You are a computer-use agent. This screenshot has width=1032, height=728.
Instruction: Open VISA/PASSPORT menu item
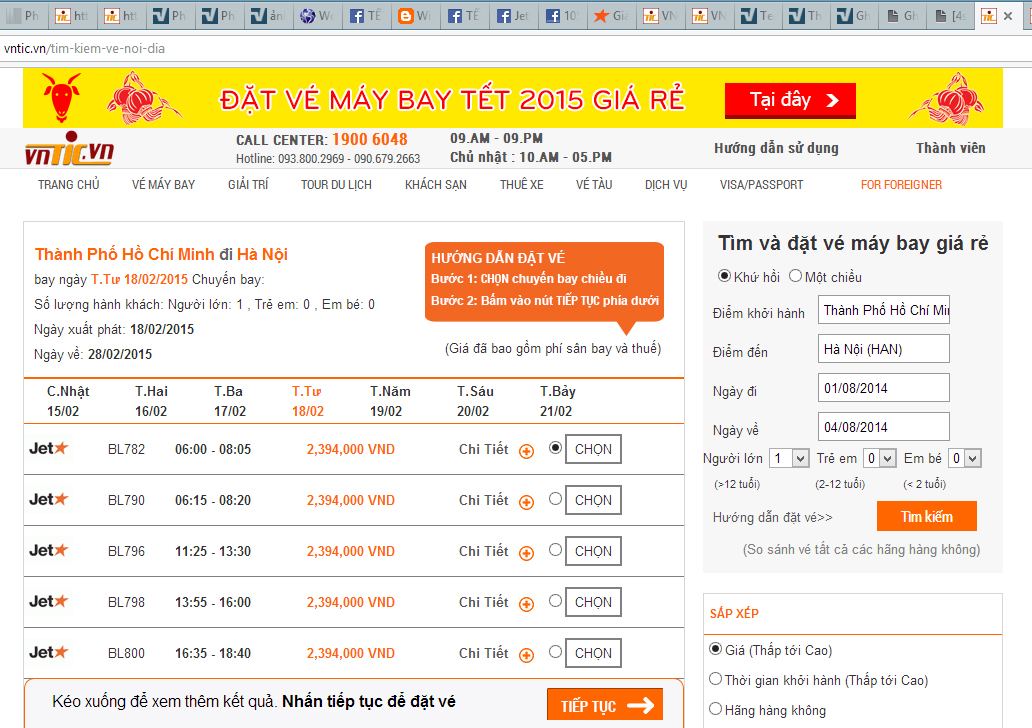coord(761,185)
